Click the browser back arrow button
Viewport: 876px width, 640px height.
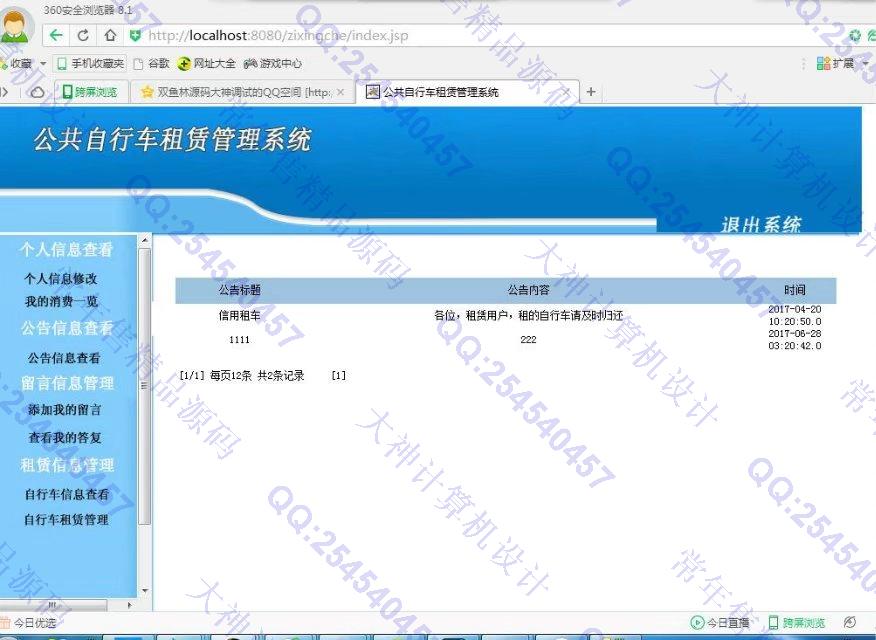pos(57,35)
